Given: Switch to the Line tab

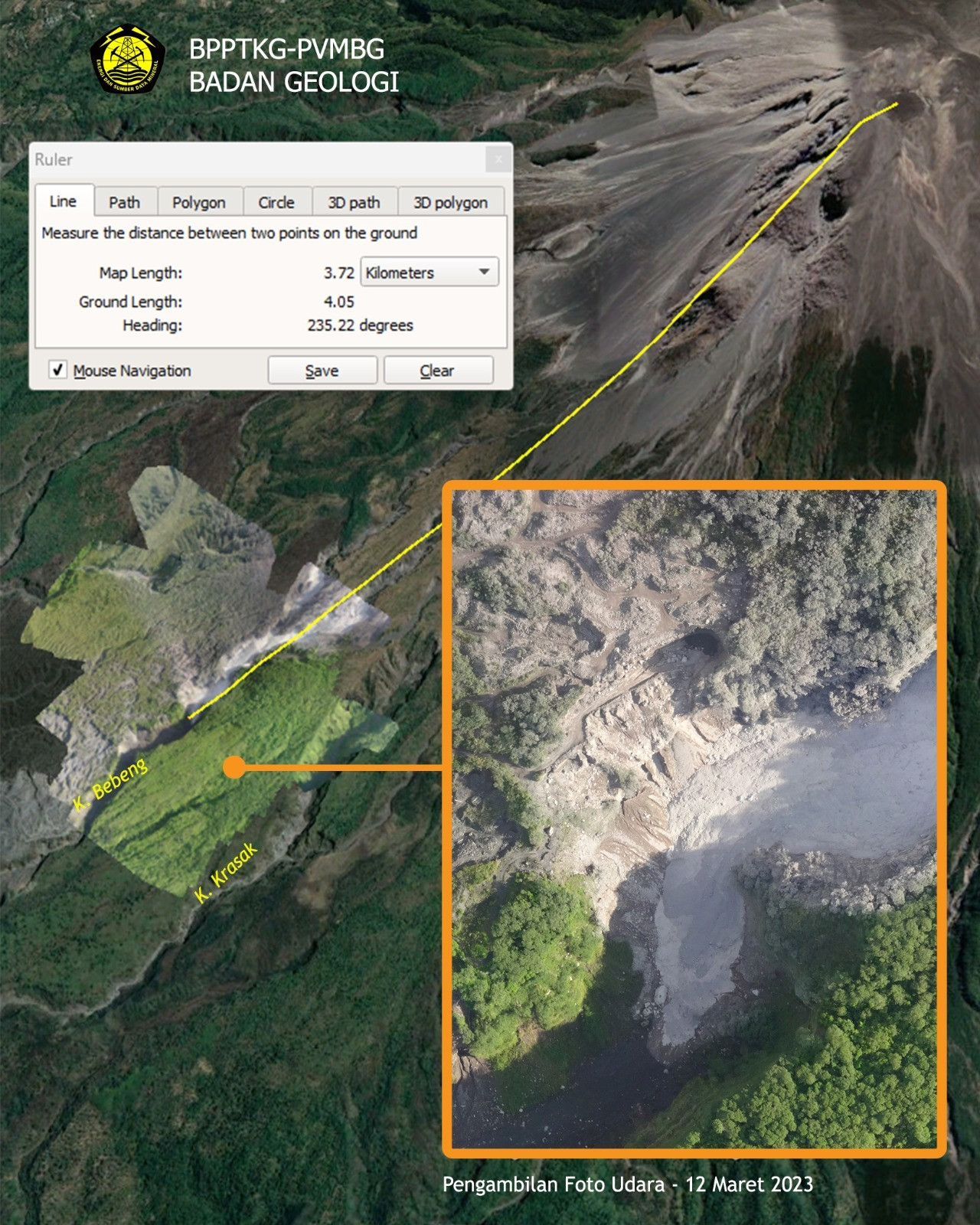Looking at the screenshot, I should 63,201.
